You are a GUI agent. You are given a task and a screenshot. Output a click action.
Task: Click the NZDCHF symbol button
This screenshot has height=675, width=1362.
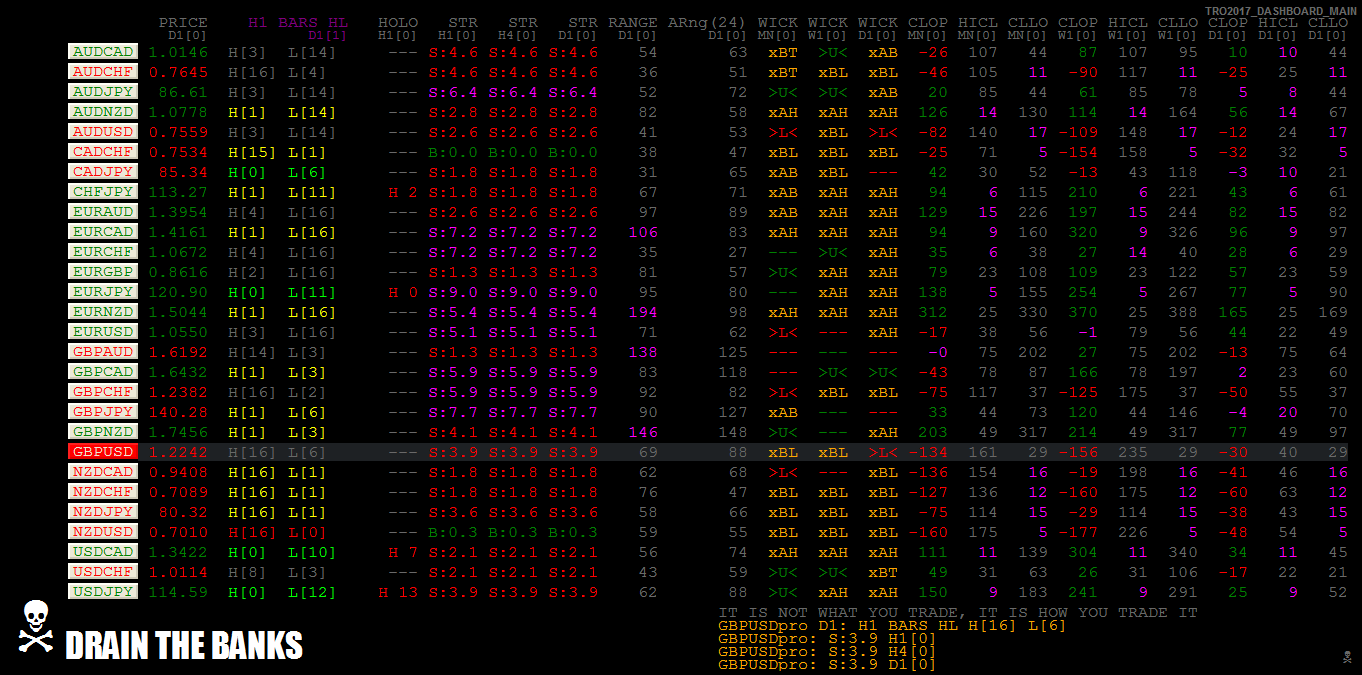[x=102, y=492]
